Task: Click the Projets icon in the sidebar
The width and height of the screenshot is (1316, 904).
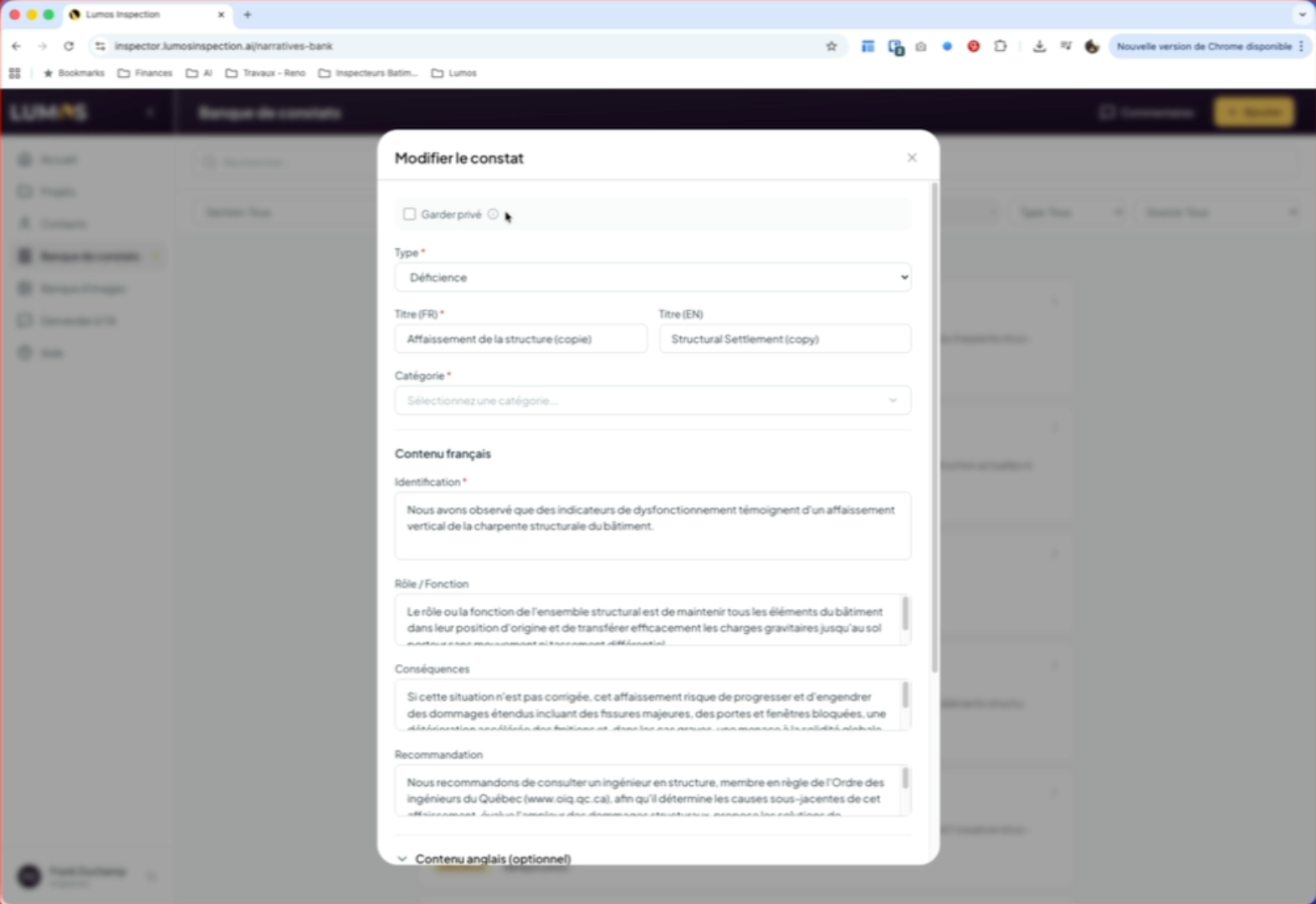Action: point(25,192)
